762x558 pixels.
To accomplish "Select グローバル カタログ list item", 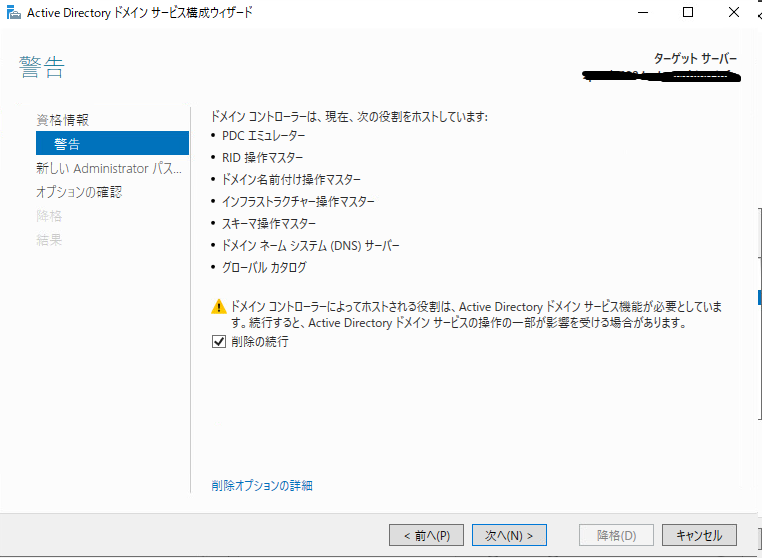I will pyautogui.click(x=264, y=267).
